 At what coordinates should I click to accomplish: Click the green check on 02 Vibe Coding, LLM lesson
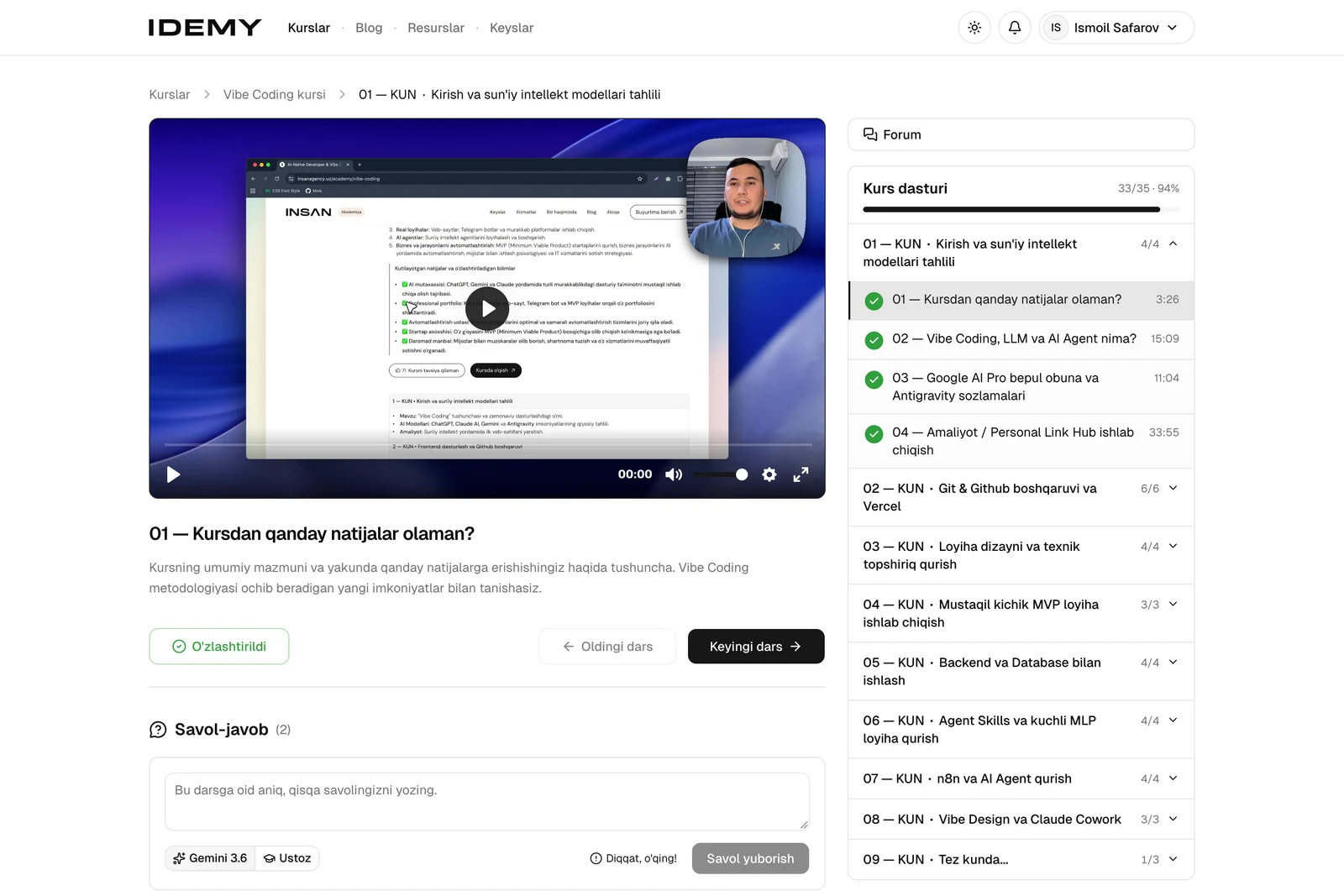pyautogui.click(x=874, y=340)
